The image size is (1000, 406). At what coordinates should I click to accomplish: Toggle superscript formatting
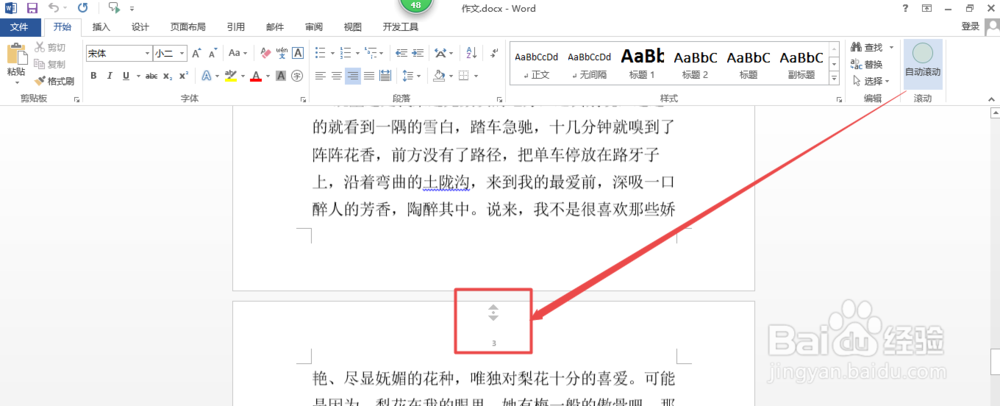pos(183,76)
